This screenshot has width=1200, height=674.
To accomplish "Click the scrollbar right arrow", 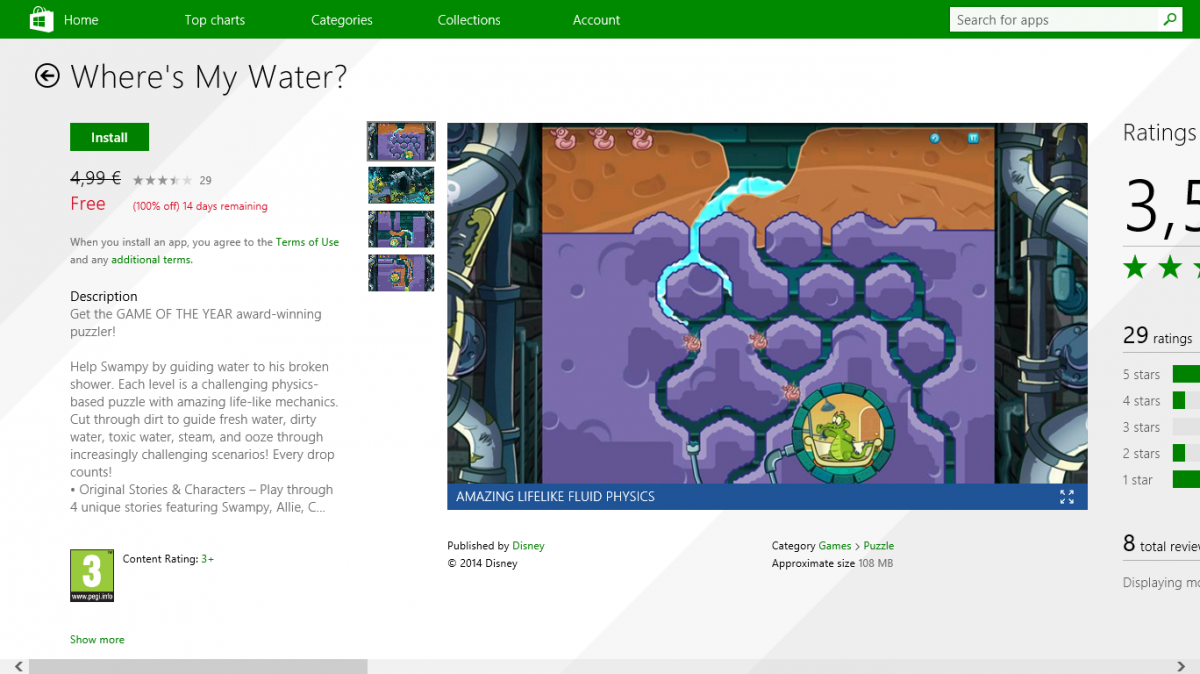I will click(1182, 666).
